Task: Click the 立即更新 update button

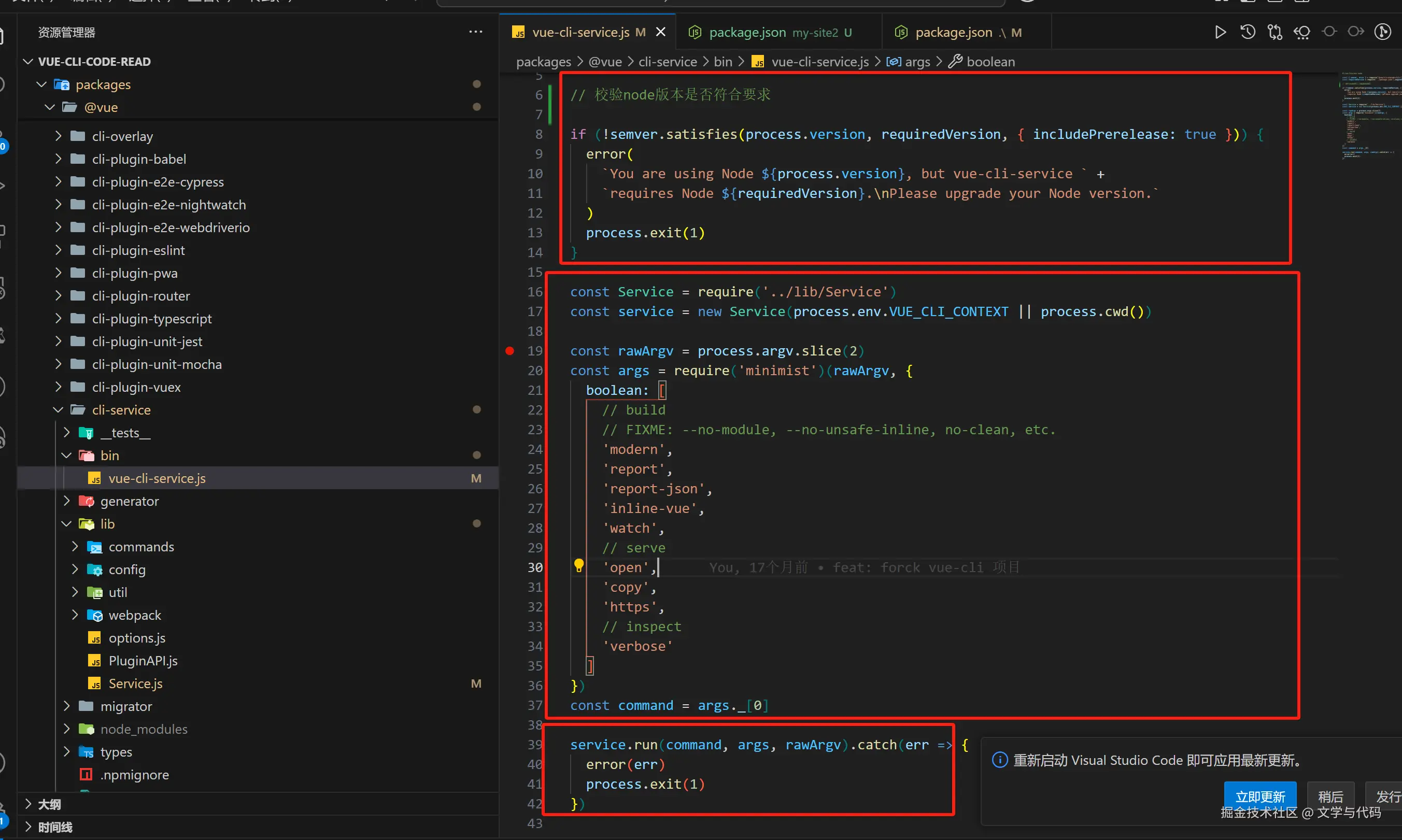Action: 1259,796
